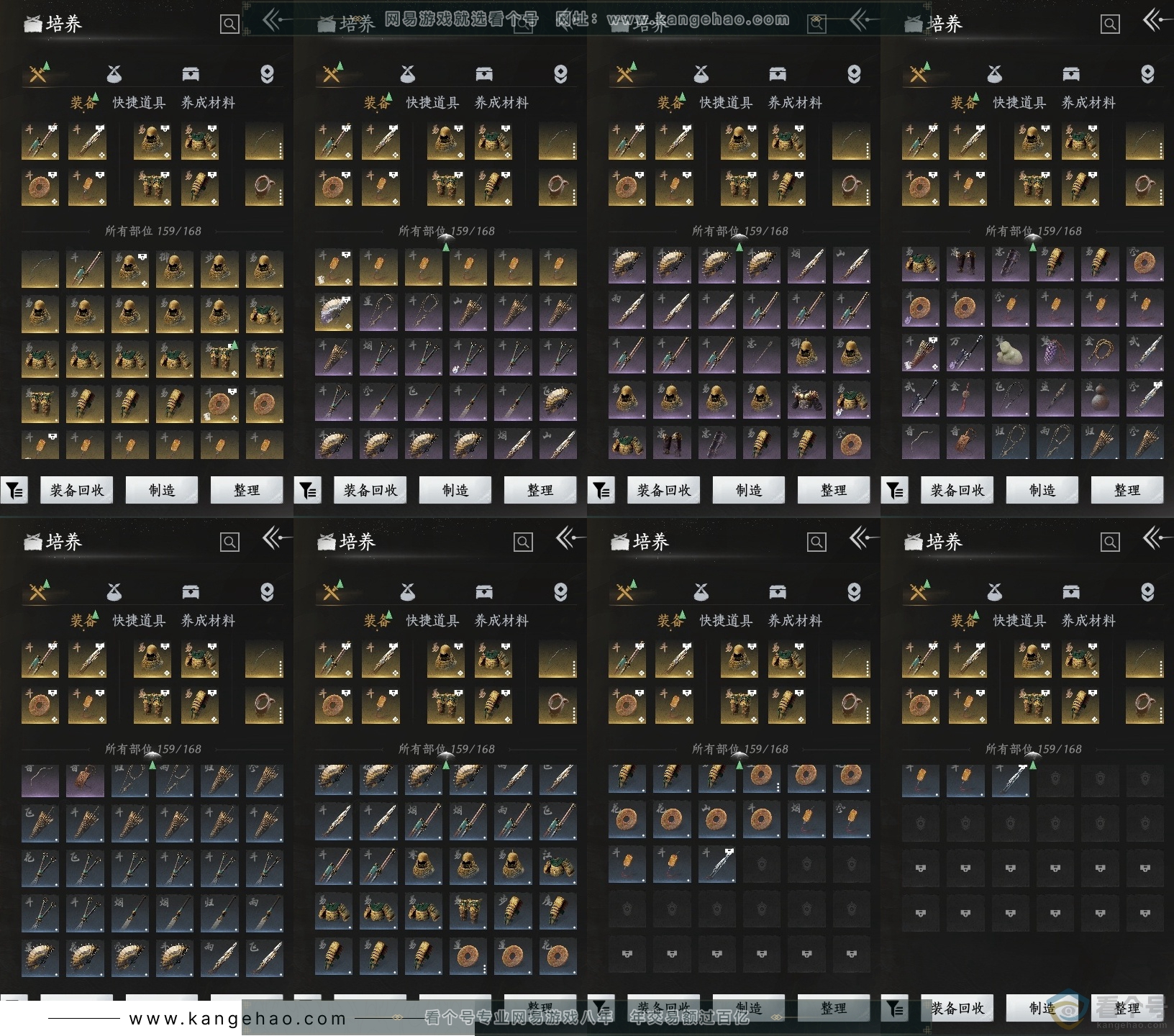Open filter icon in bottom-right panel

[x=895, y=1009]
